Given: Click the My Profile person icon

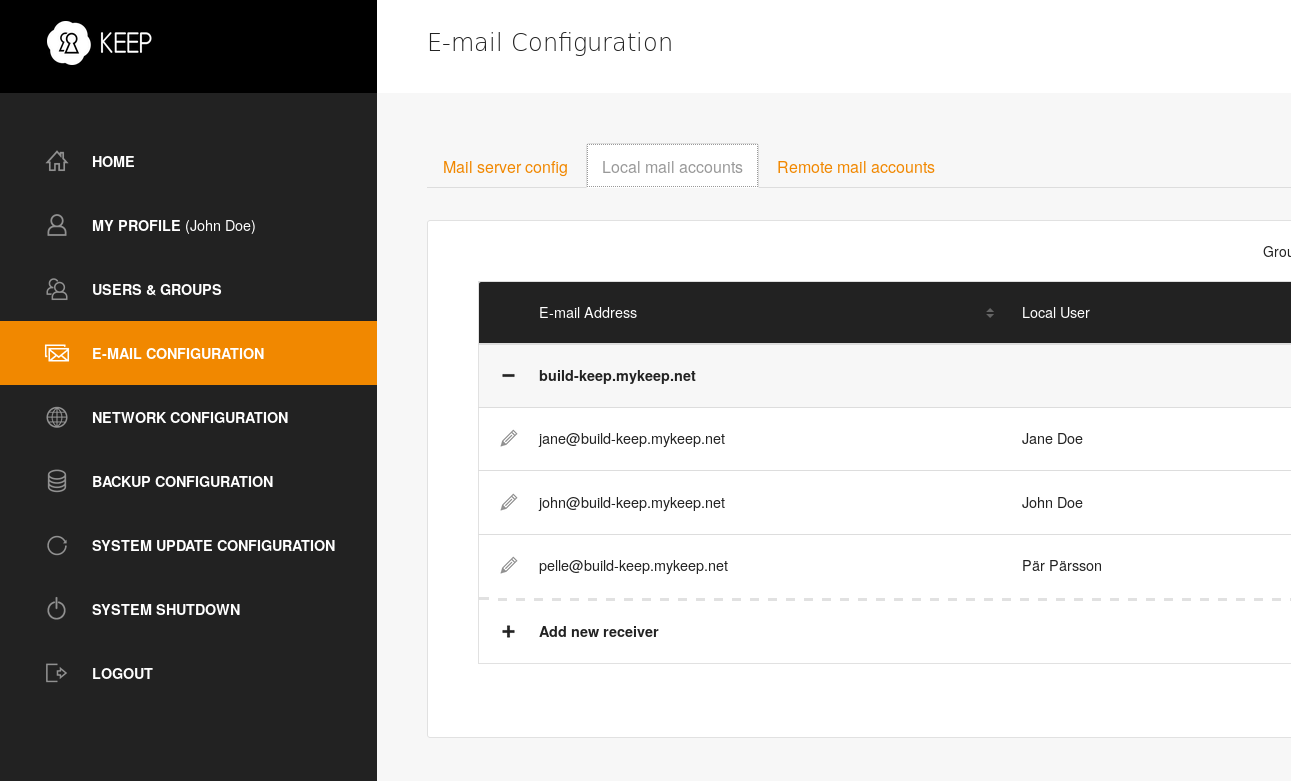Looking at the screenshot, I should 57,225.
